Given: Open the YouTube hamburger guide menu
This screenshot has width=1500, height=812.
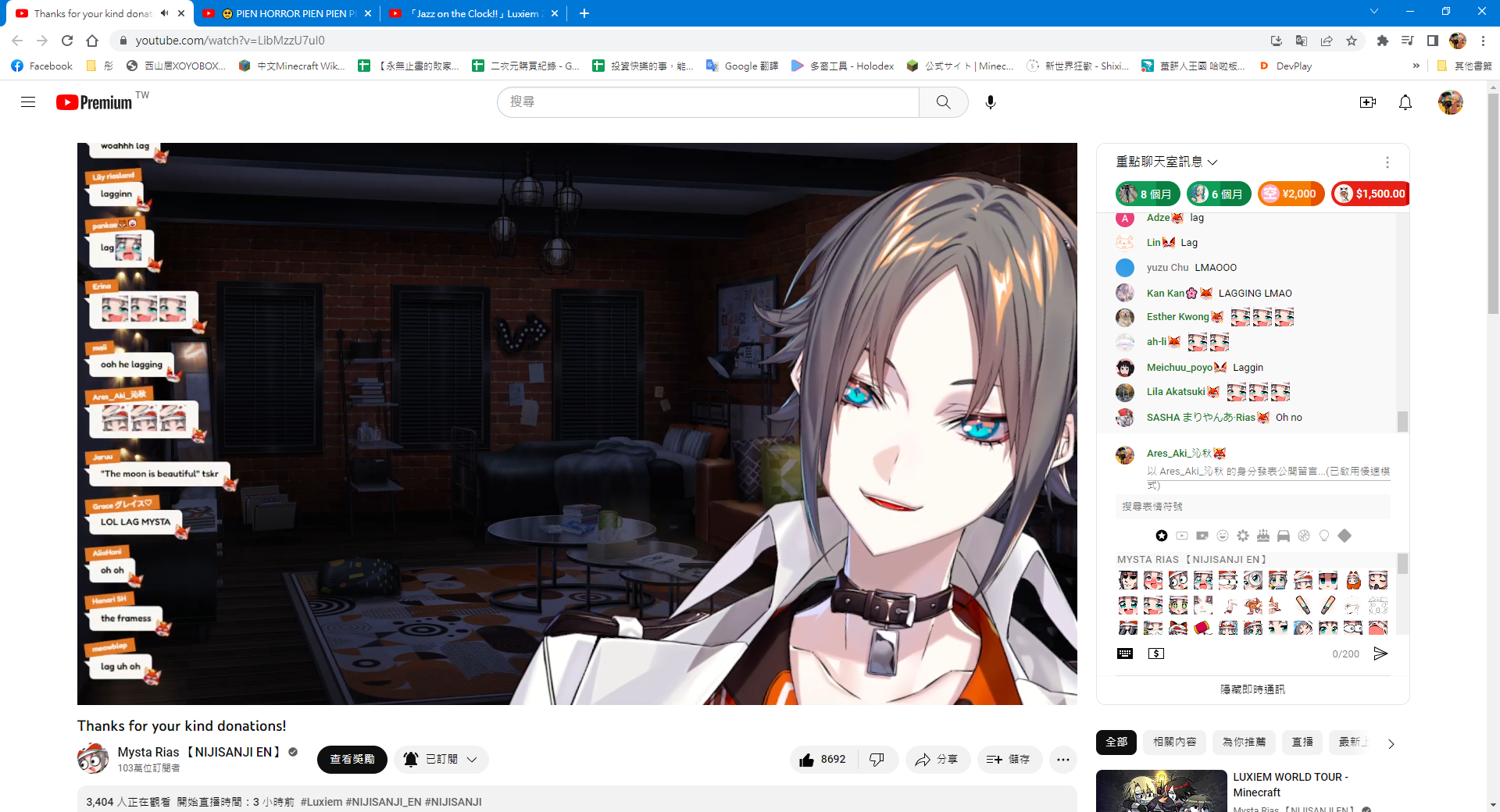Looking at the screenshot, I should click(28, 102).
